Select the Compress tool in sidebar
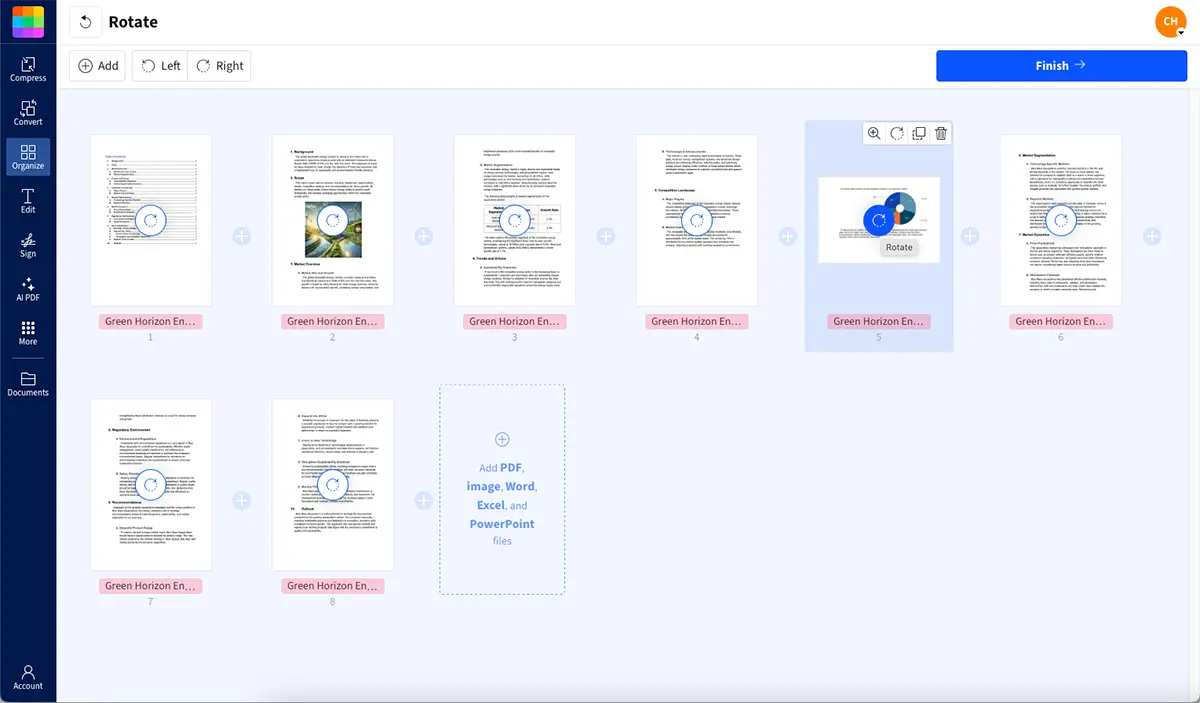 coord(27,68)
